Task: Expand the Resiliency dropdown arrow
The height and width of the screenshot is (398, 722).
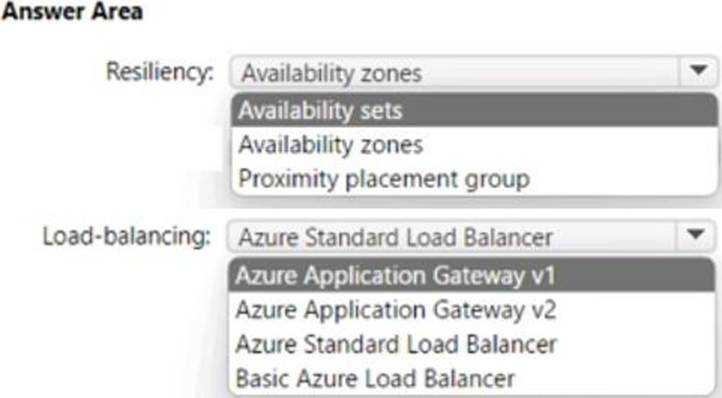Action: (699, 71)
